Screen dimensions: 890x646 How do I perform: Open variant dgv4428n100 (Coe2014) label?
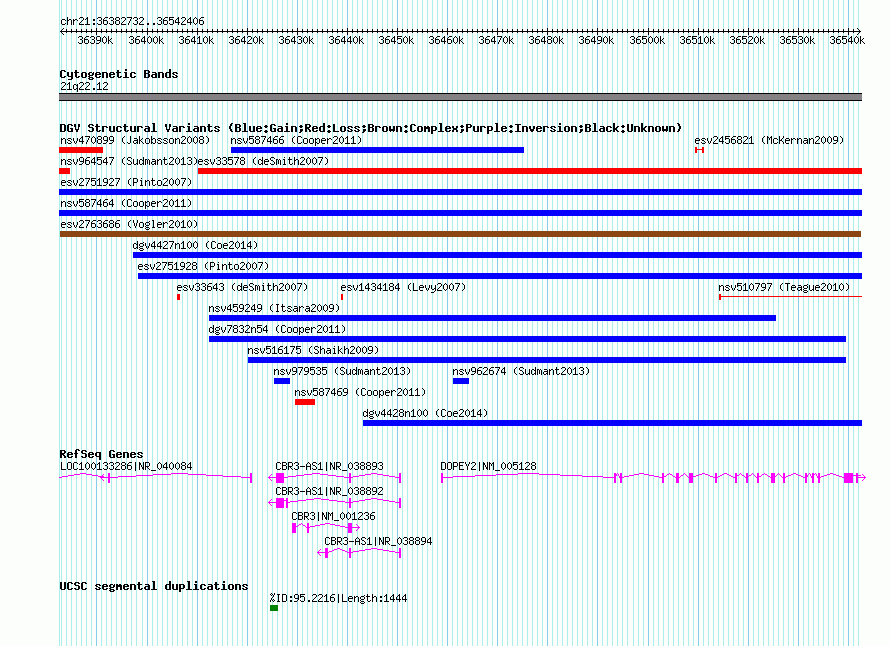click(x=425, y=413)
